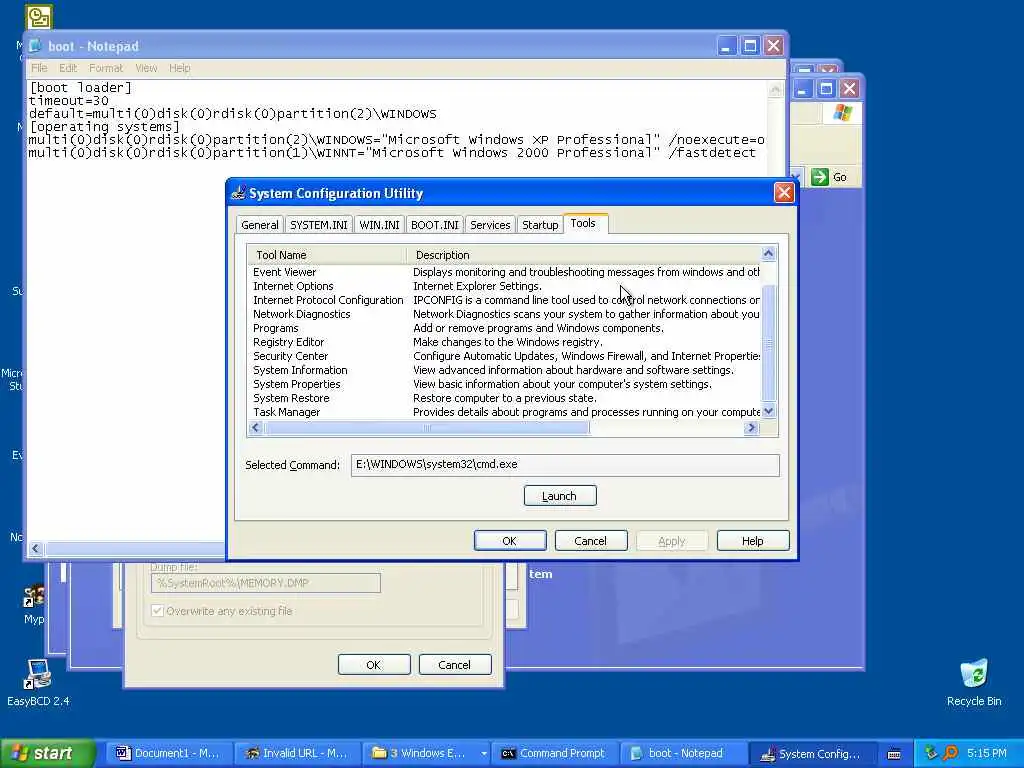Open the View menu in Notepad
1024x768 pixels.
[x=146, y=68]
